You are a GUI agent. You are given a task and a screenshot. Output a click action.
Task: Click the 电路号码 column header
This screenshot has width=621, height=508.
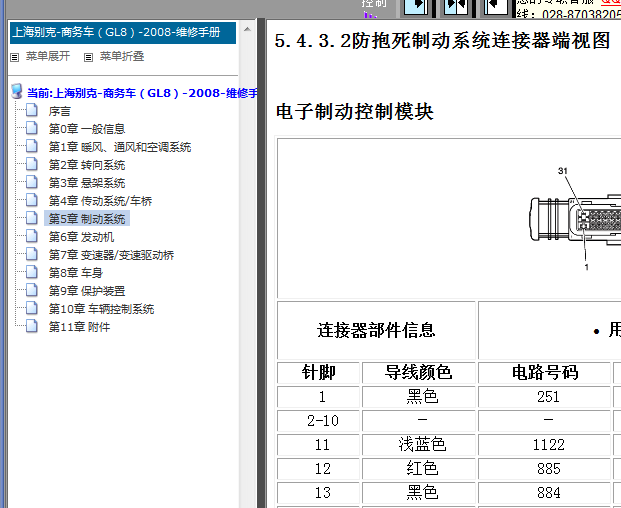point(545,372)
